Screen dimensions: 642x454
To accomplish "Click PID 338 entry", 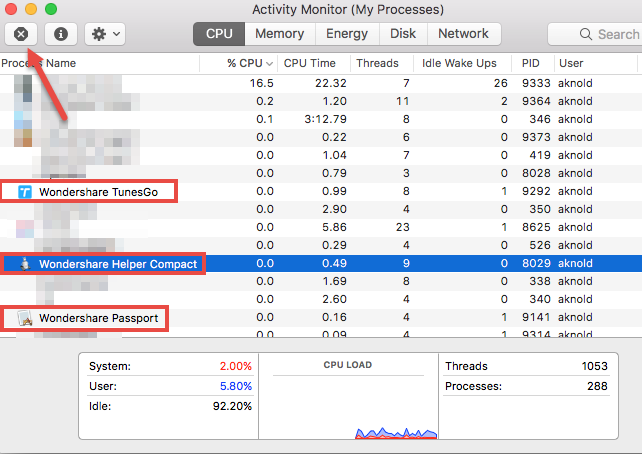I will pos(540,281).
